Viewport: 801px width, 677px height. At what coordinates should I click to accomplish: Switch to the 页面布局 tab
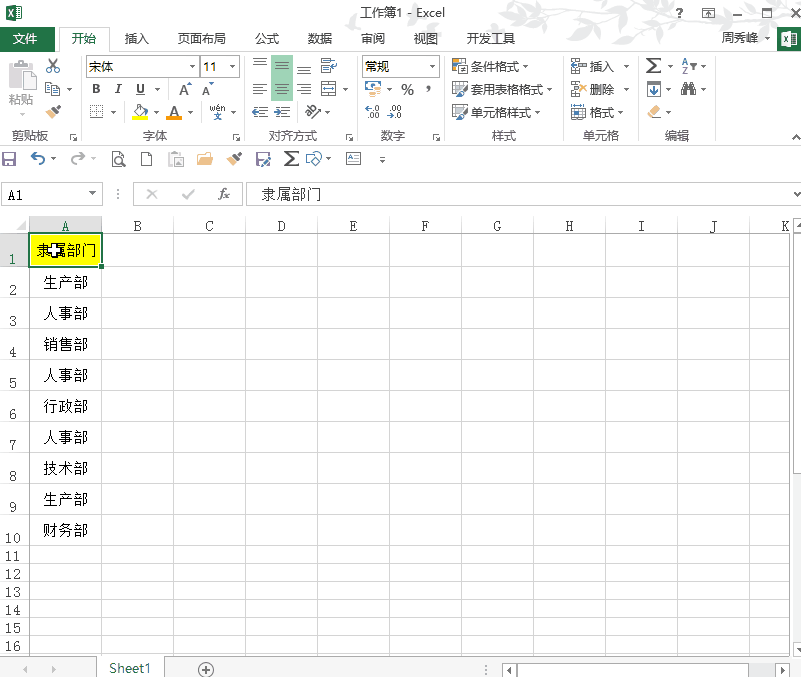pyautogui.click(x=201, y=39)
